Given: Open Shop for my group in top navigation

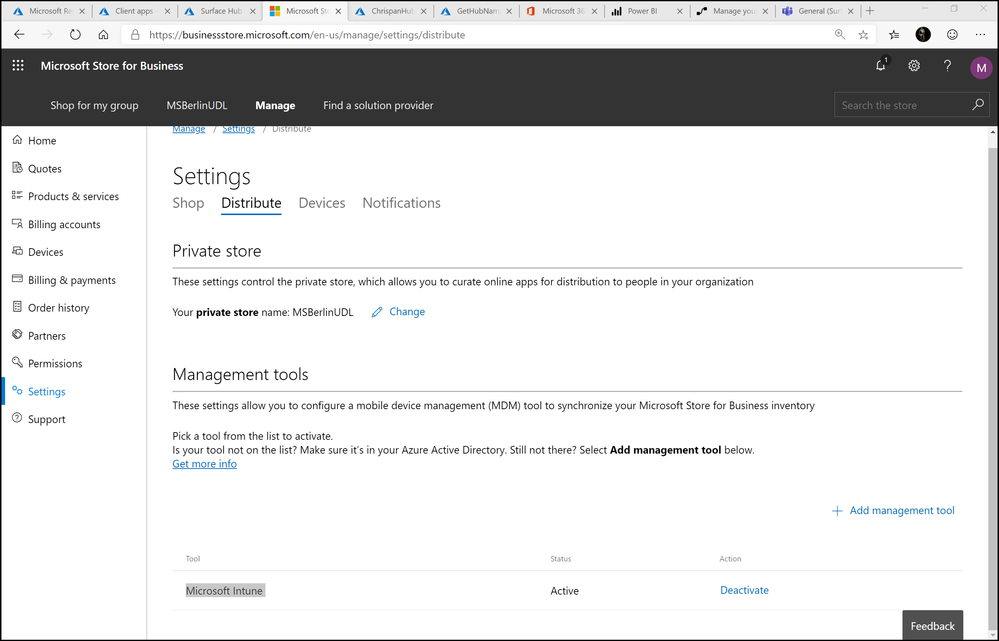Looking at the screenshot, I should point(94,105).
